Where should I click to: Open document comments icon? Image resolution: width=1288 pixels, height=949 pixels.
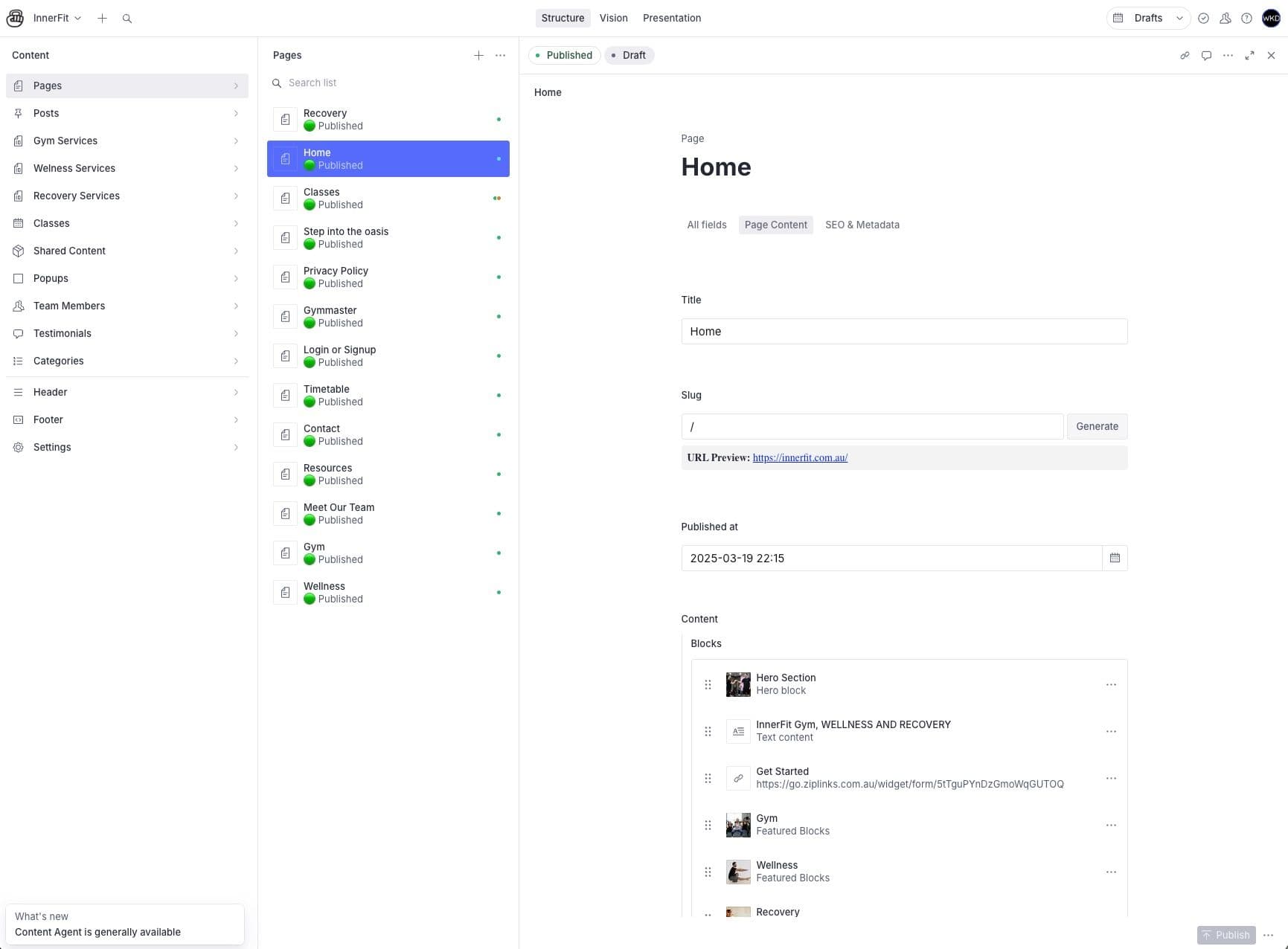[x=1206, y=55]
